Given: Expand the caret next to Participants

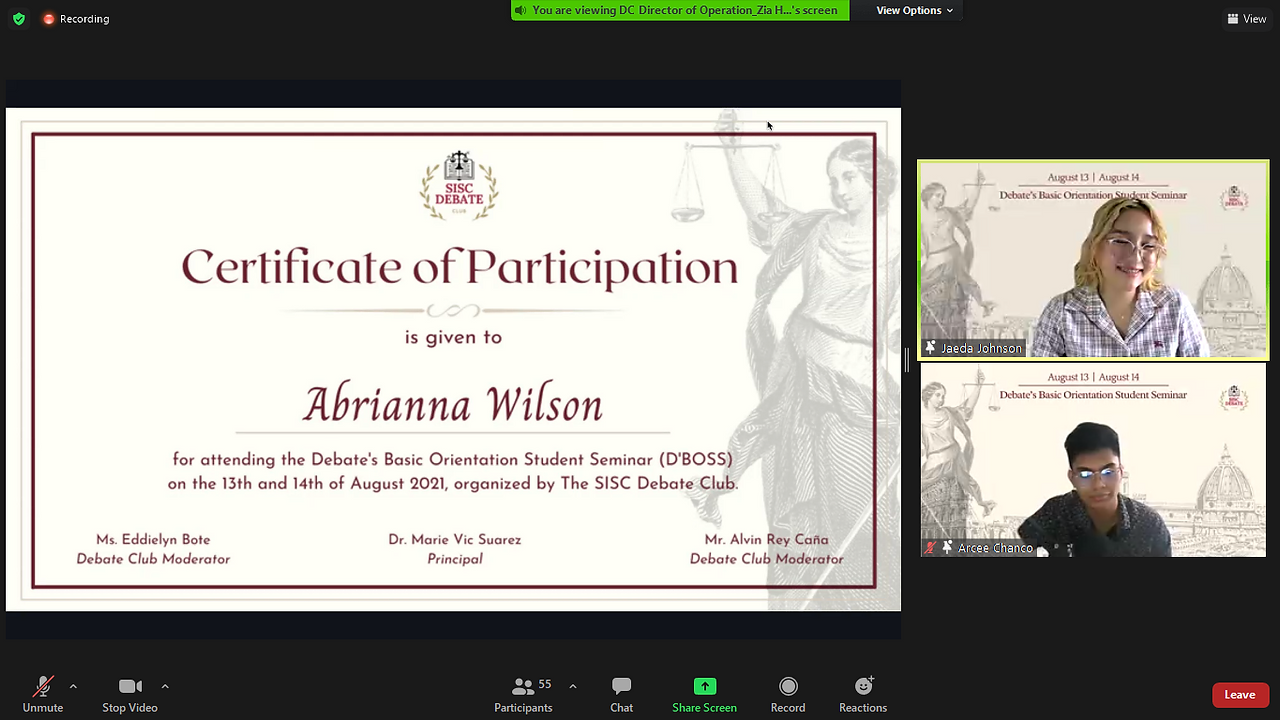Looking at the screenshot, I should coord(572,686).
